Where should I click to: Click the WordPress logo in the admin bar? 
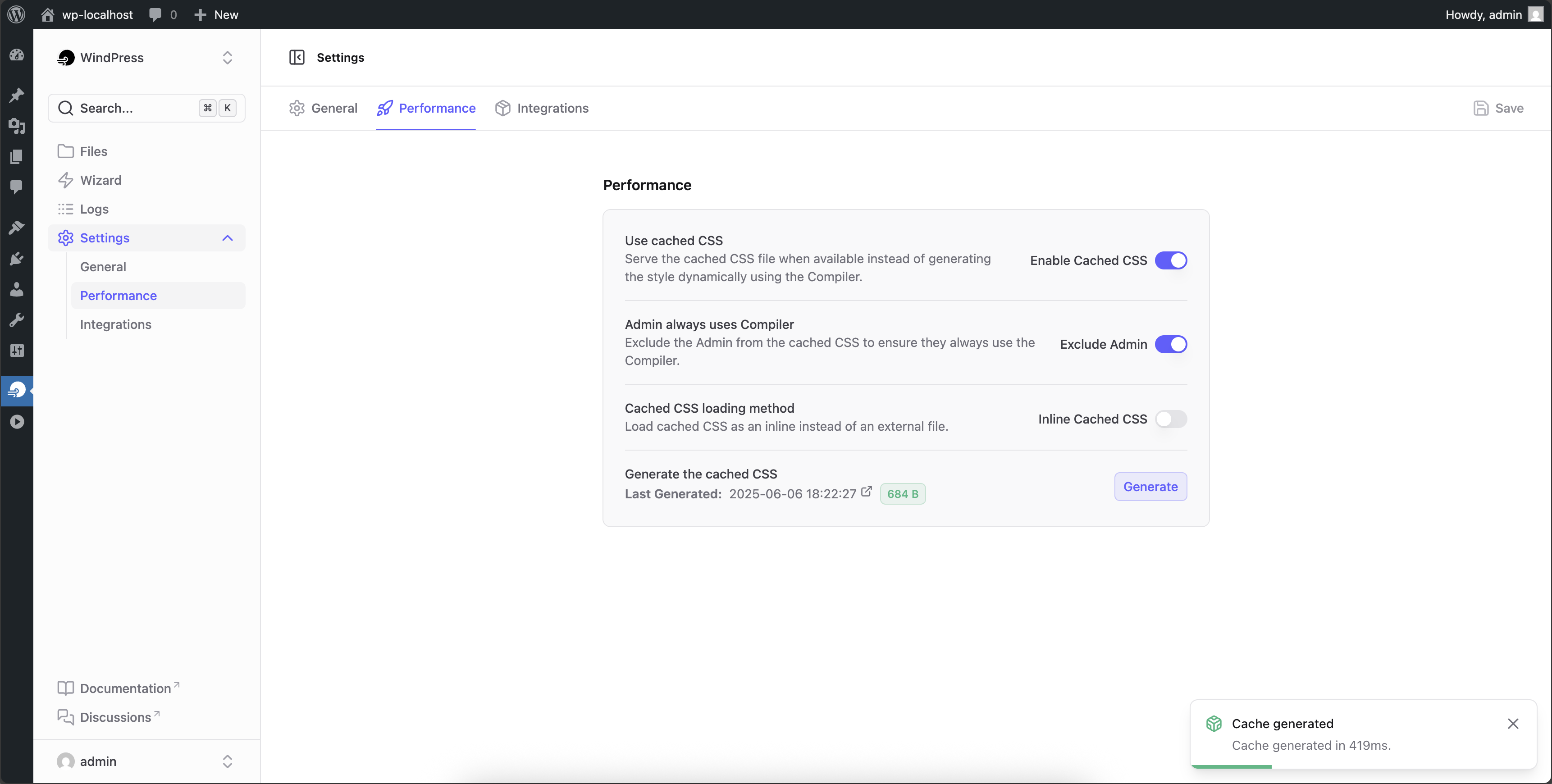16,14
